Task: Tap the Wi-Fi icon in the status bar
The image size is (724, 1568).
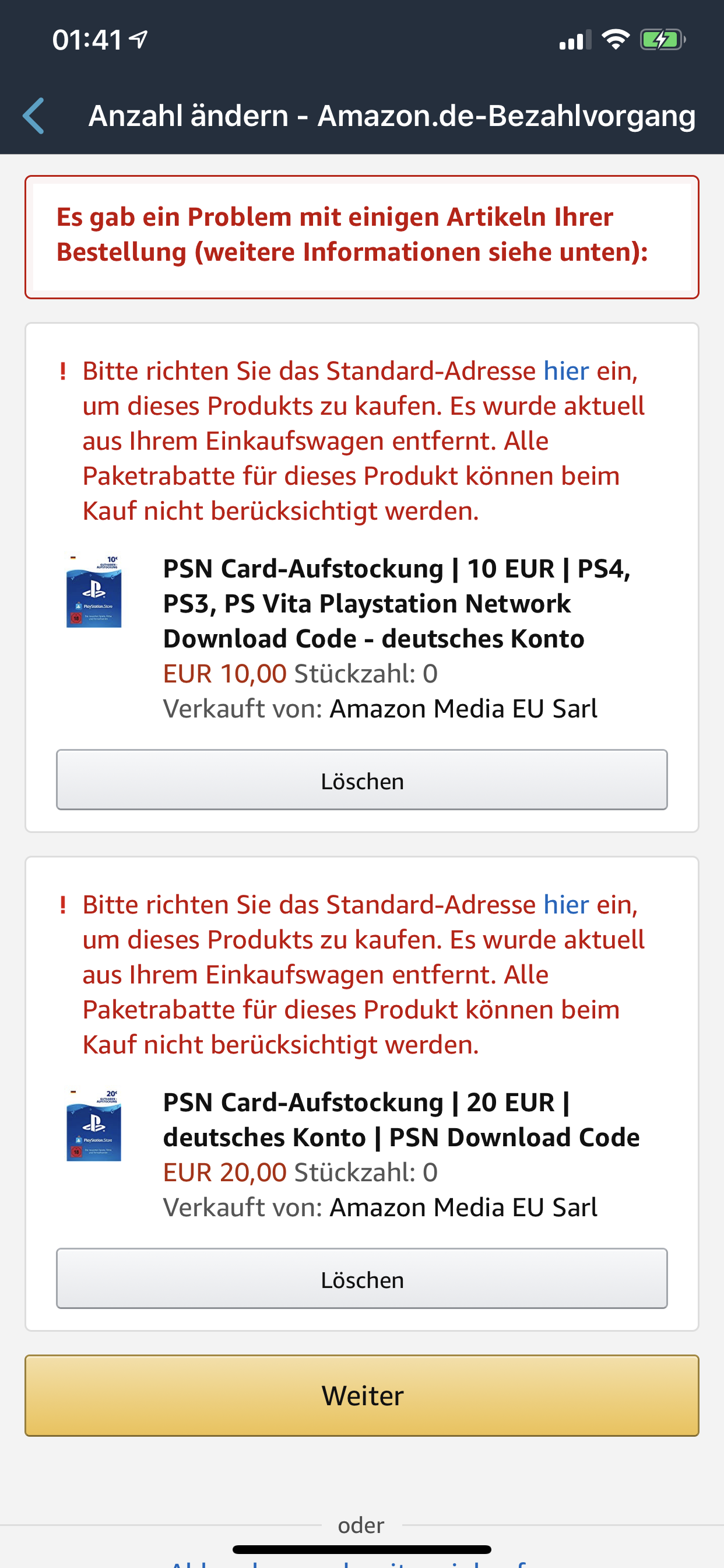Action: click(615, 40)
